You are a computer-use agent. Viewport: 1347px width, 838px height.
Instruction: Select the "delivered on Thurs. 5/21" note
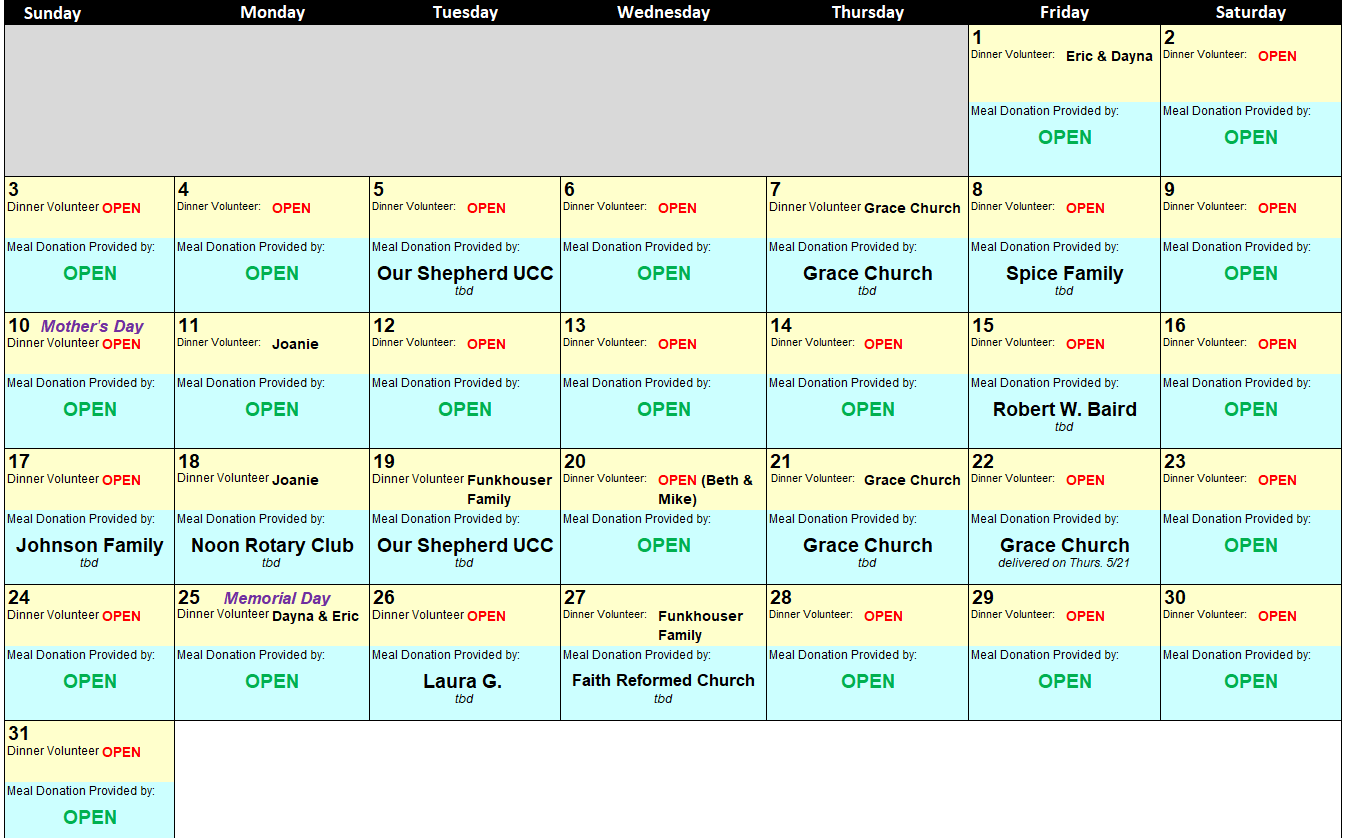point(1064,563)
